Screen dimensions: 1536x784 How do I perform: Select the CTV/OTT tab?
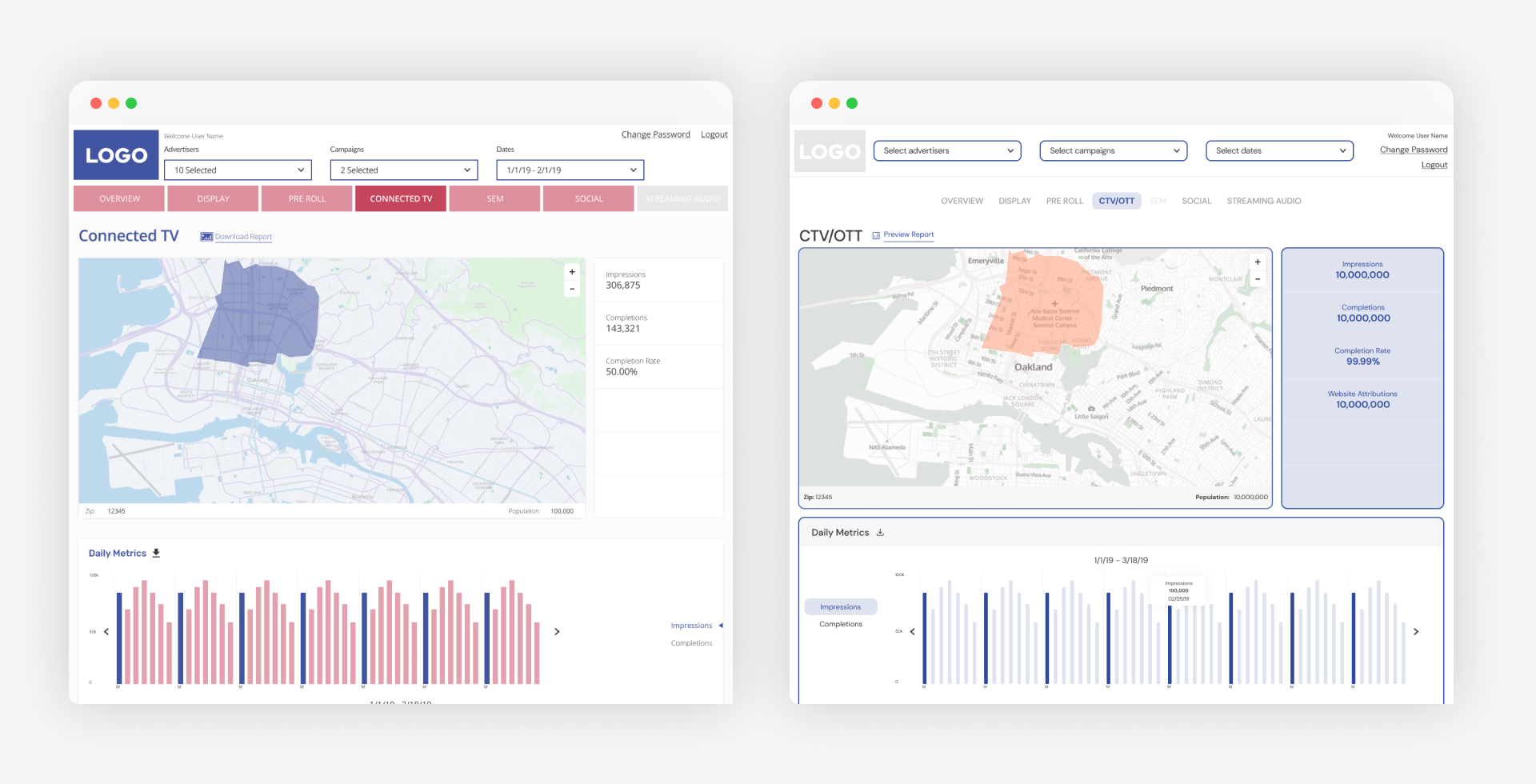click(1117, 201)
